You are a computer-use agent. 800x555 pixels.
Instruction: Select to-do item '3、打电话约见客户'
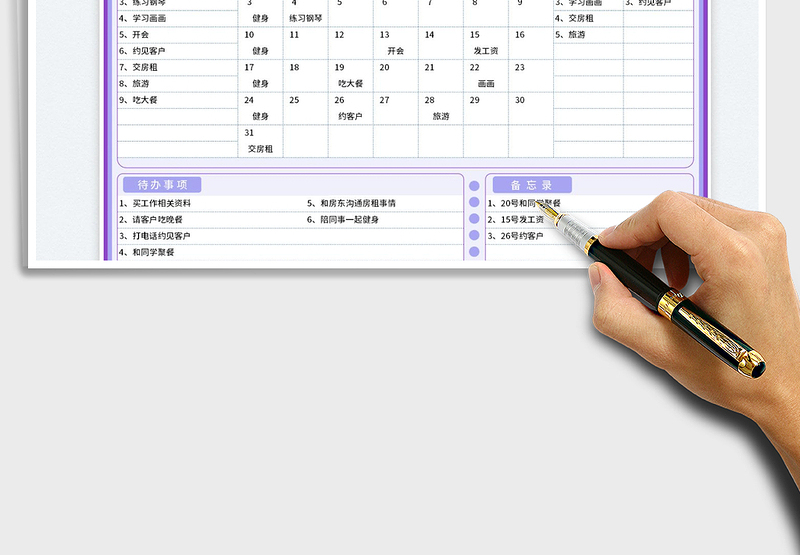pyautogui.click(x=155, y=236)
